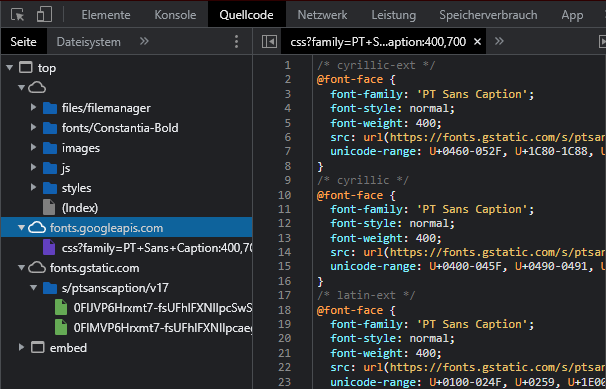Select the fonts.gstatic.com domain
606x389 pixels.
click(95, 268)
